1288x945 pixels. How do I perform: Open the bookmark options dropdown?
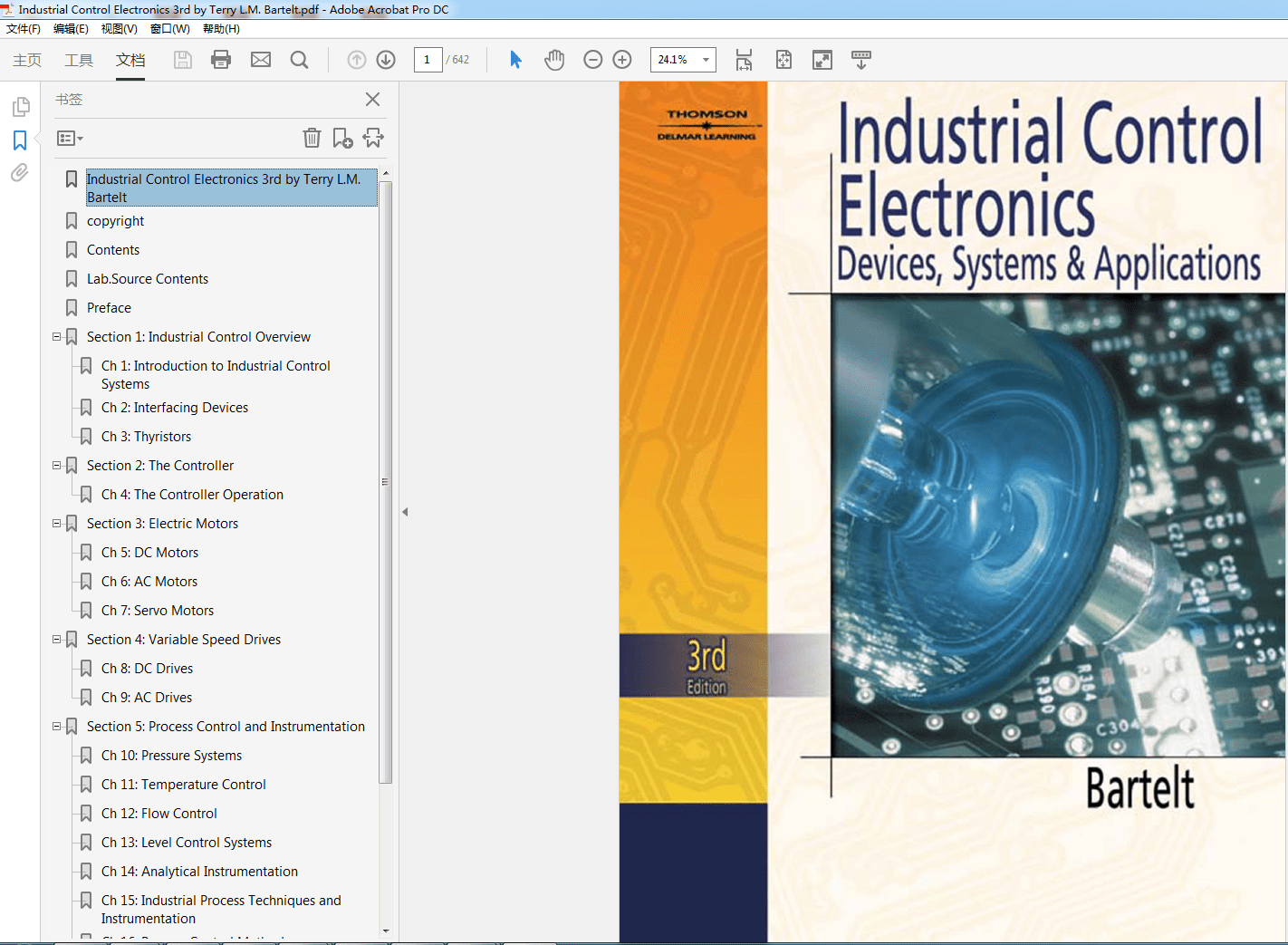click(x=69, y=138)
